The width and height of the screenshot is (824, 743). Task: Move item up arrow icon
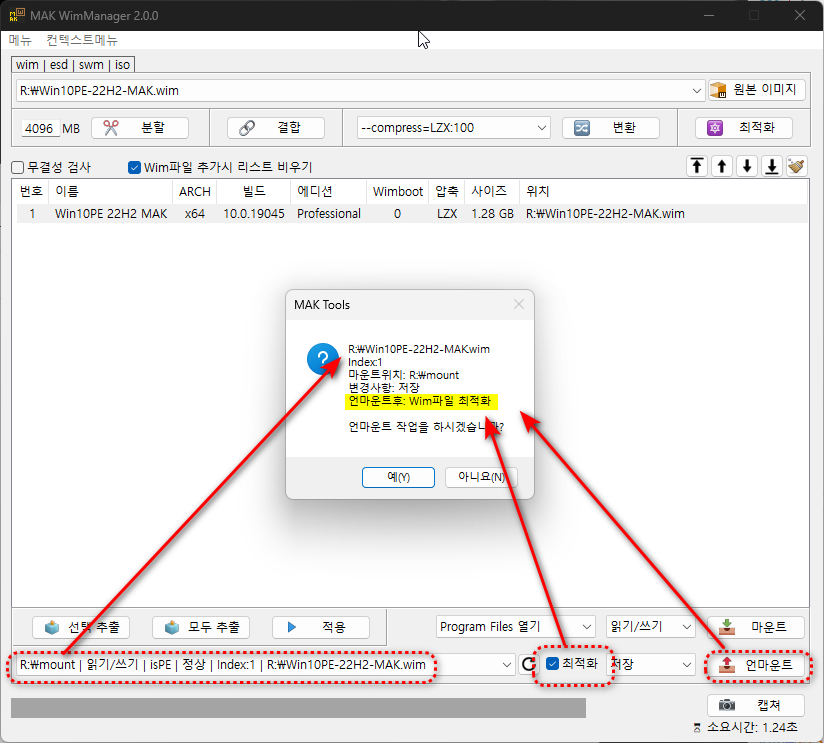pyautogui.click(x=722, y=167)
